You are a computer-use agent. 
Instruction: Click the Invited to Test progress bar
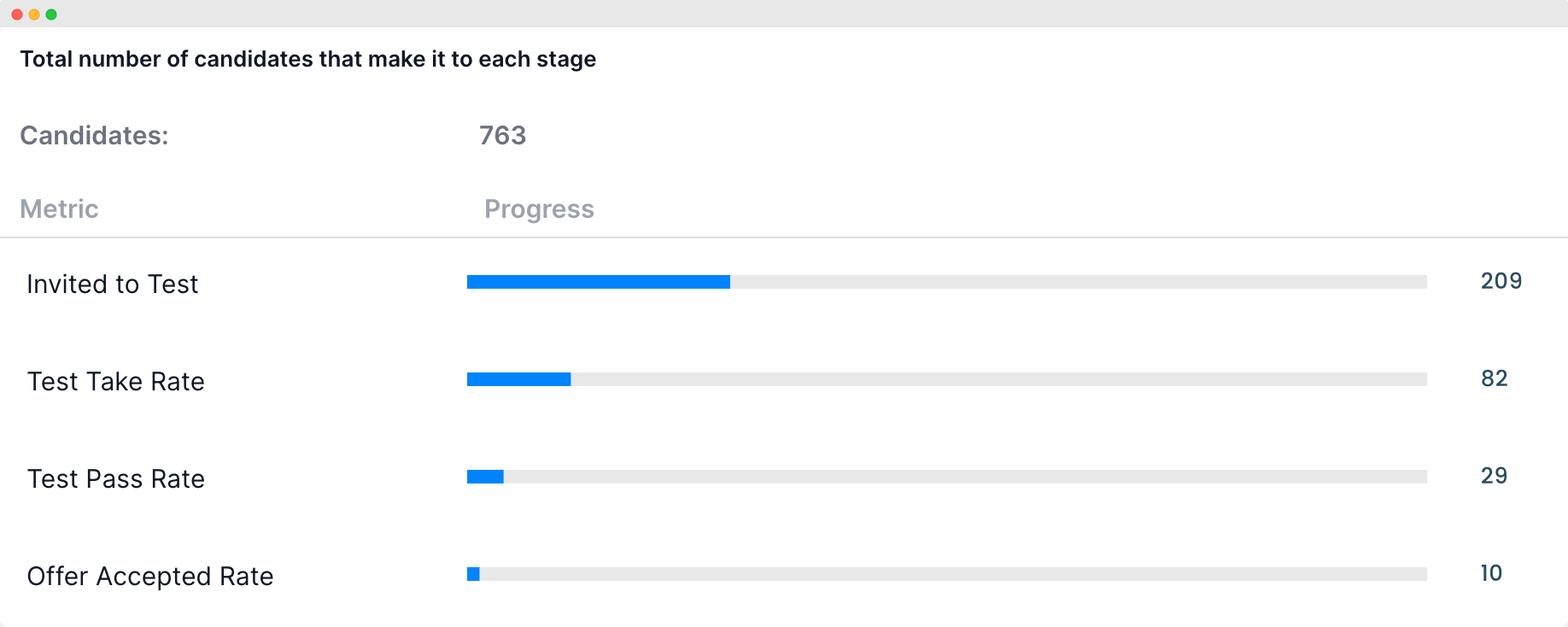[946, 282]
